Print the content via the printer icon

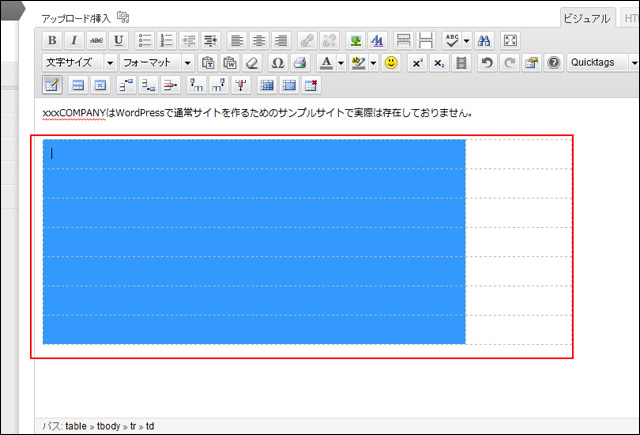point(300,63)
